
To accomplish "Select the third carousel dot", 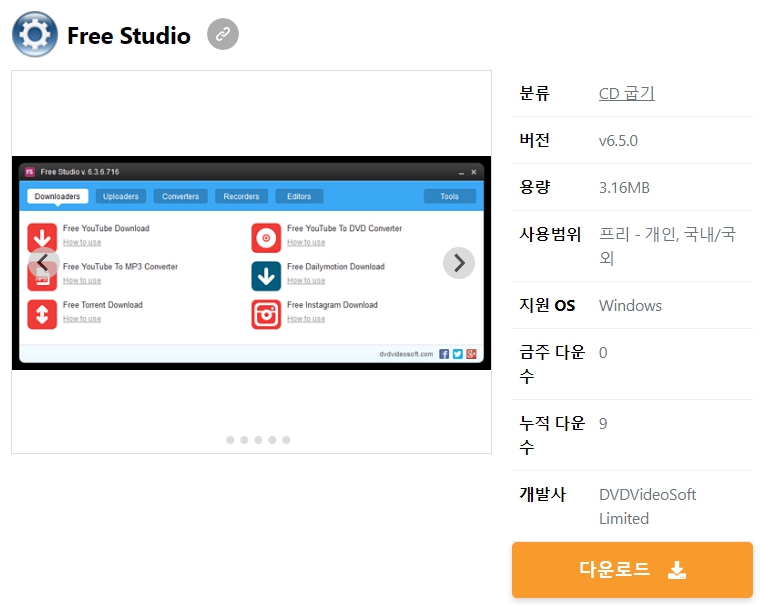I will tap(258, 440).
